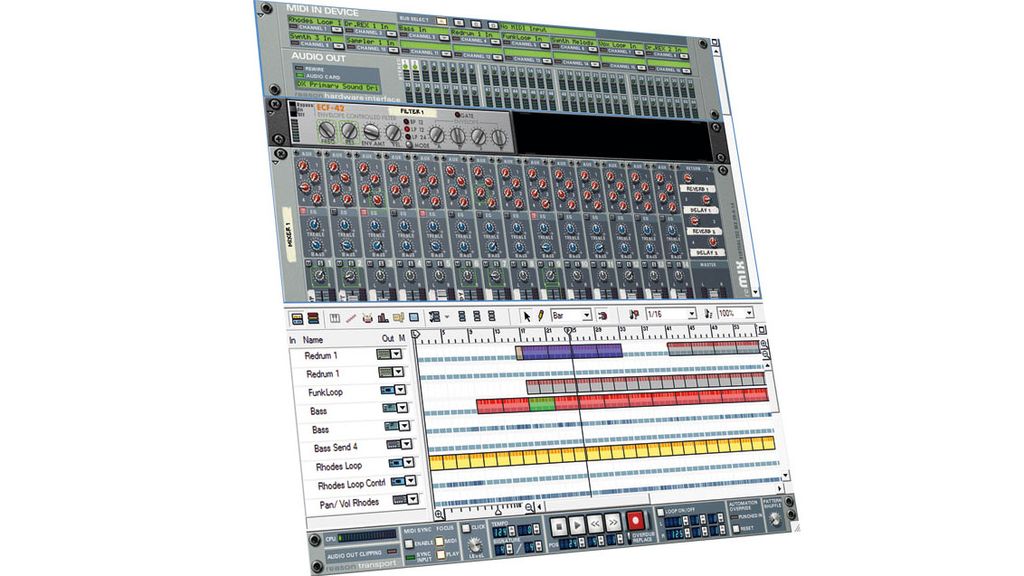Click the velocity lane icon in the toolbar
Screen dimensions: 1024x576
(x=383, y=319)
